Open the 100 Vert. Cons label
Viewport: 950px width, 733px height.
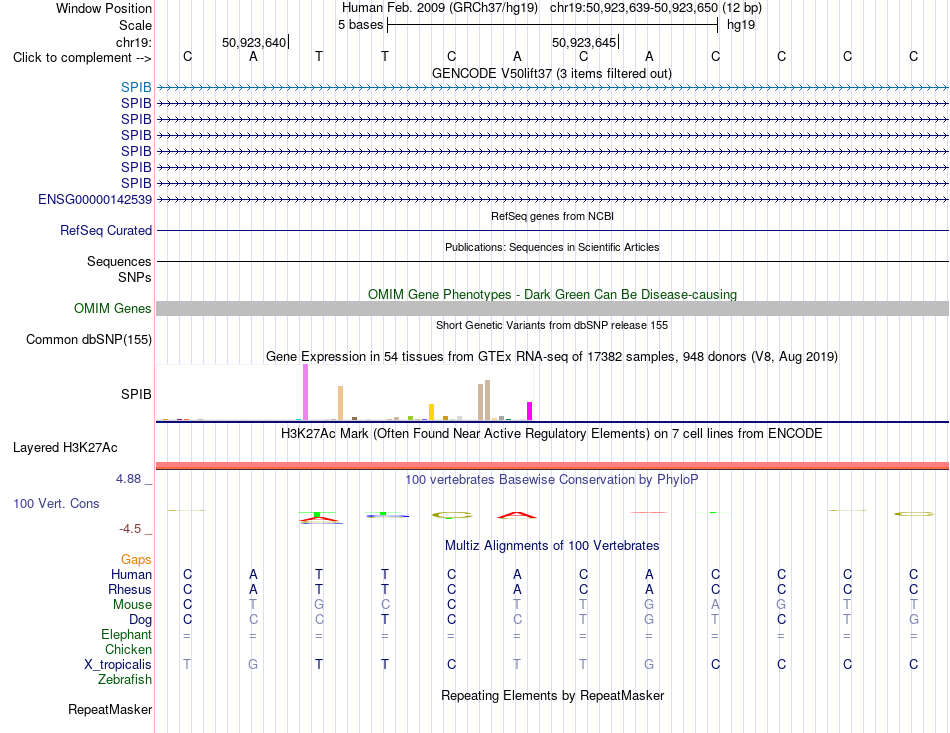pyautogui.click(x=56, y=503)
